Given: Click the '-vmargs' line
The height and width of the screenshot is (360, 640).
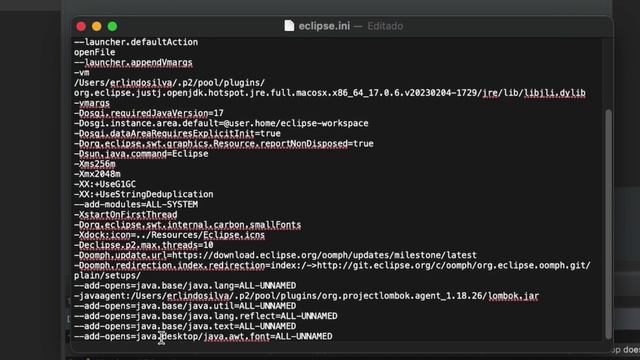Looking at the screenshot, I should [x=92, y=103].
